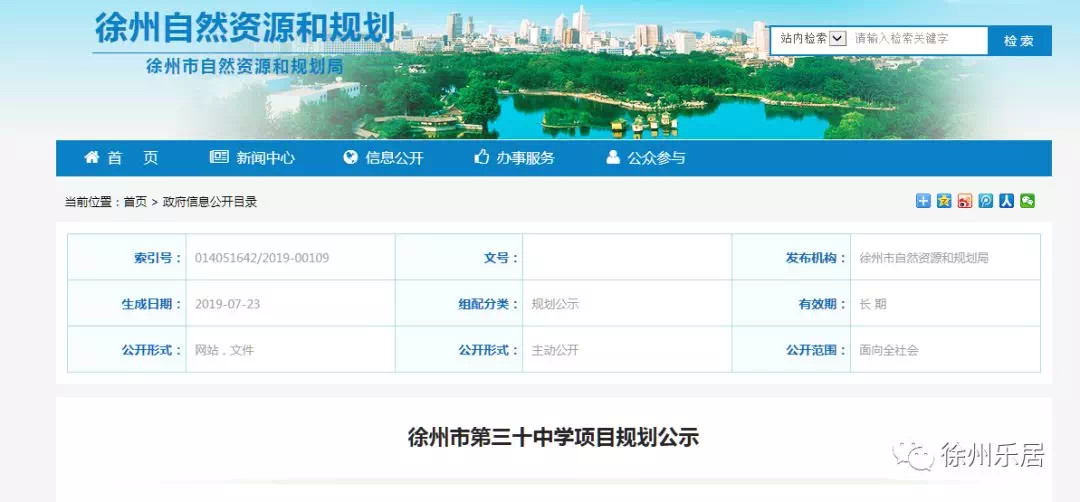Follow breadcrumb link 首页
This screenshot has width=1080, height=502.
pos(135,202)
